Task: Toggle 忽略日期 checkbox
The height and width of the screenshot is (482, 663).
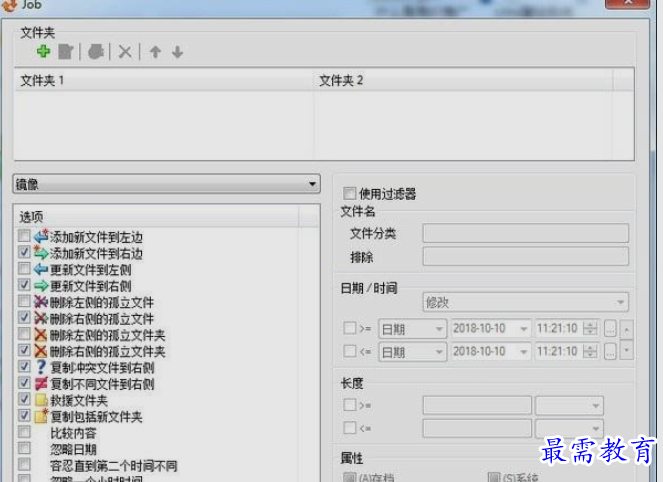Action: click(x=25, y=448)
